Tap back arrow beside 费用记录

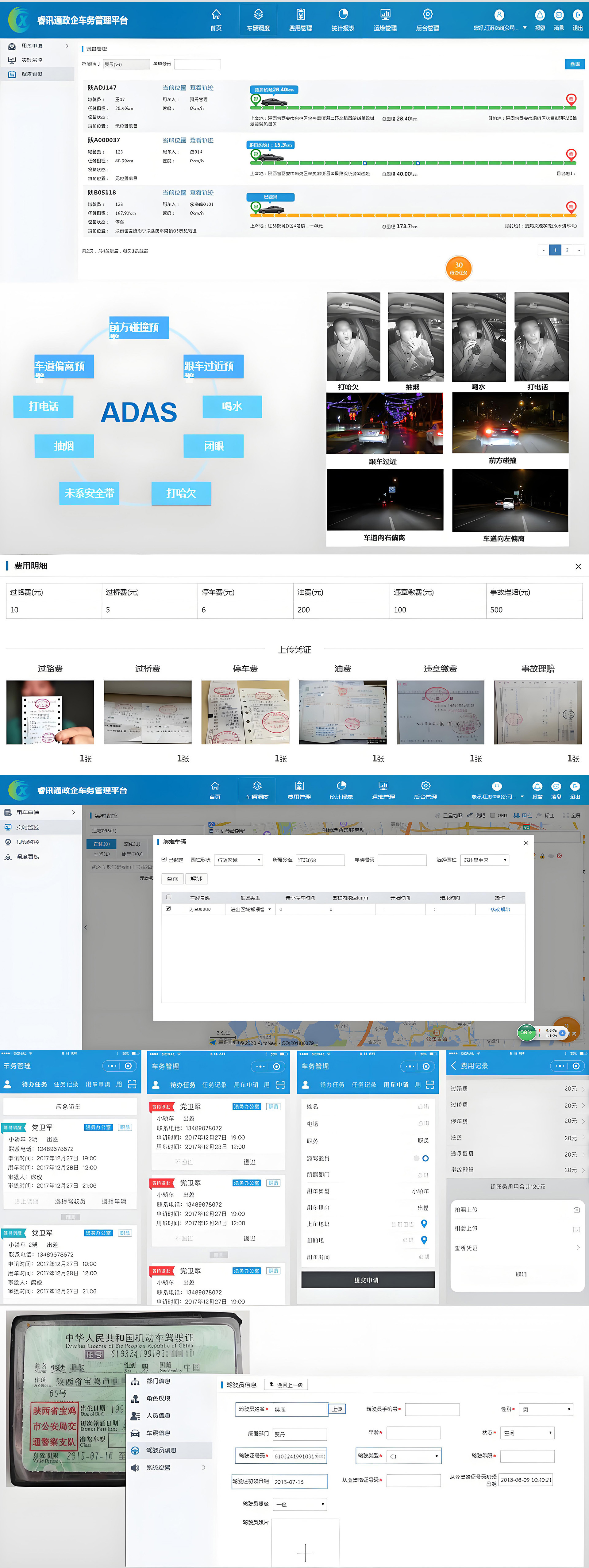pyautogui.click(x=453, y=1066)
